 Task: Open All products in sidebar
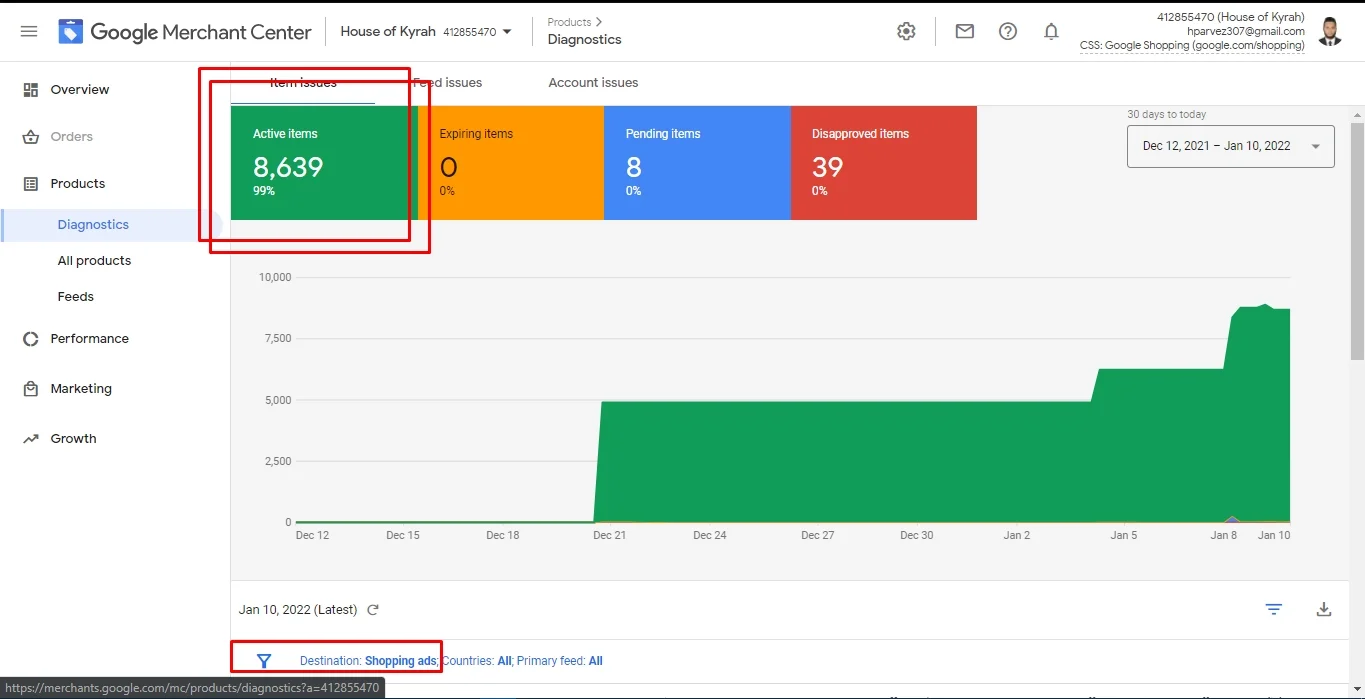94,261
